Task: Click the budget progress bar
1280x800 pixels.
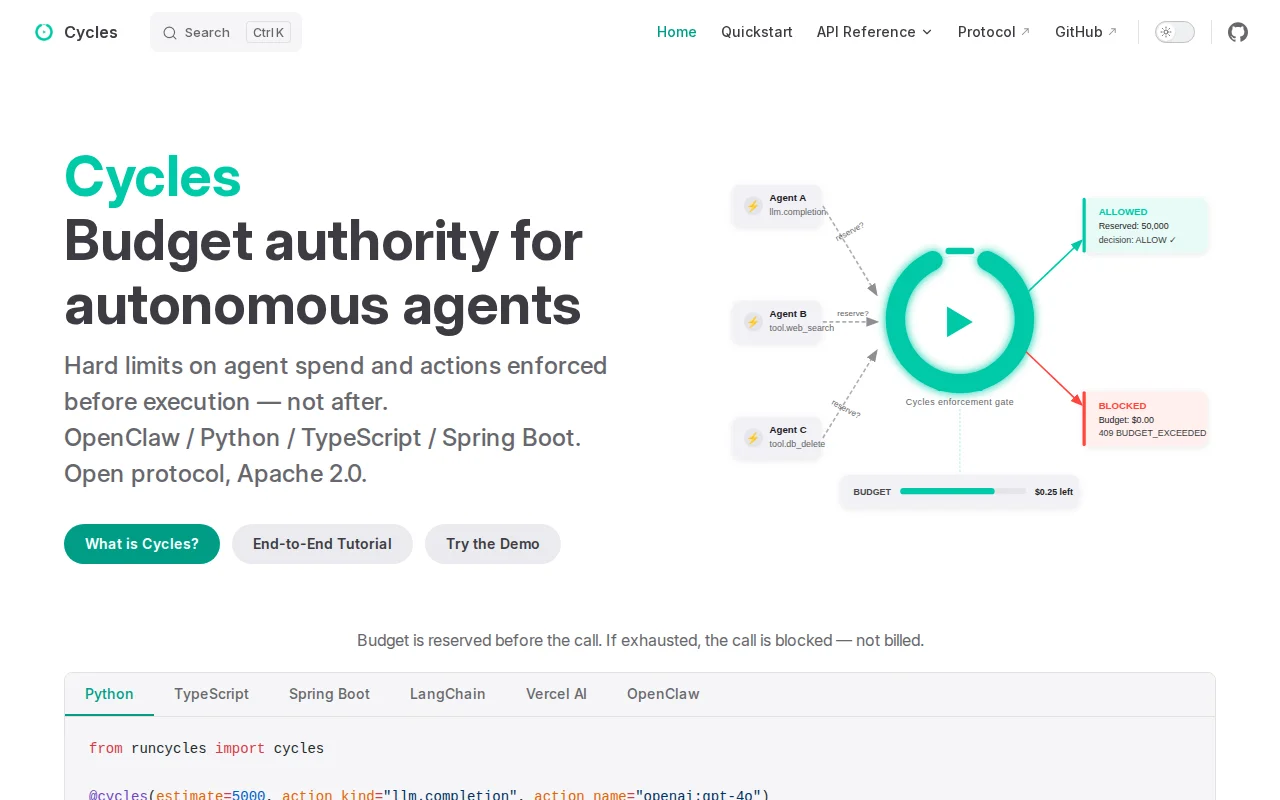Action: click(x=963, y=491)
